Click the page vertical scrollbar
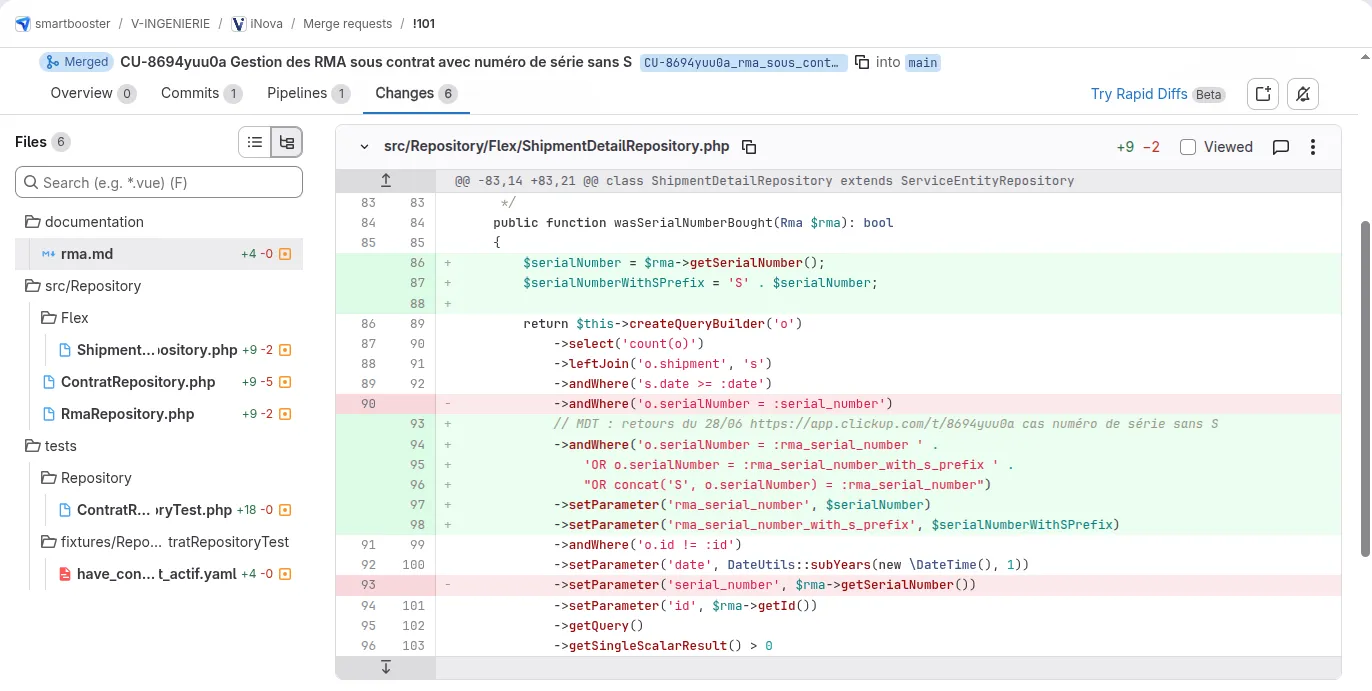 (1366, 388)
